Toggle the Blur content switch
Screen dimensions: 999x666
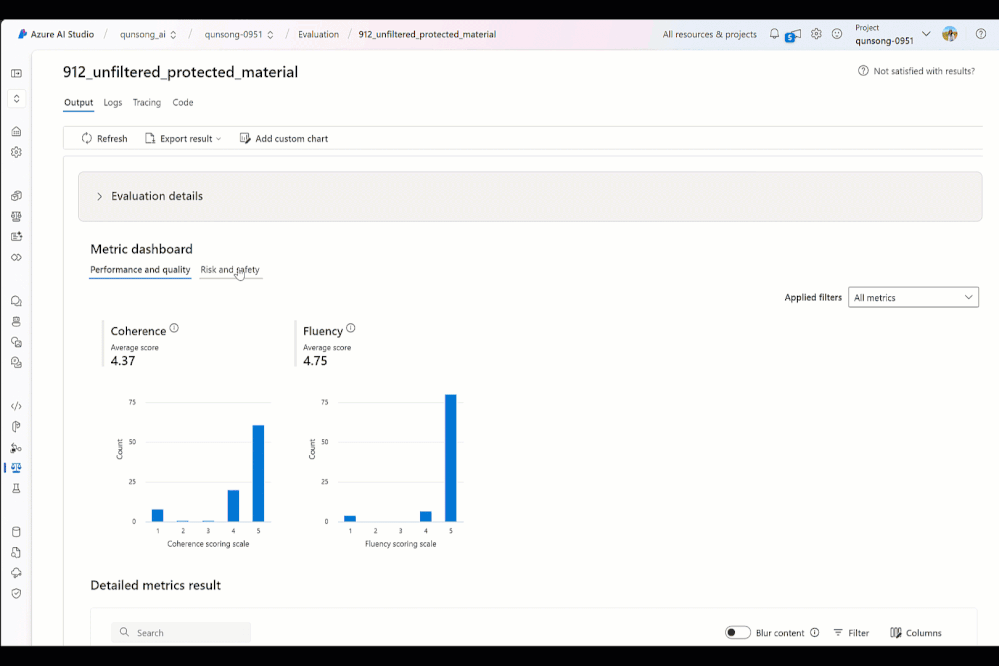pyautogui.click(x=737, y=632)
